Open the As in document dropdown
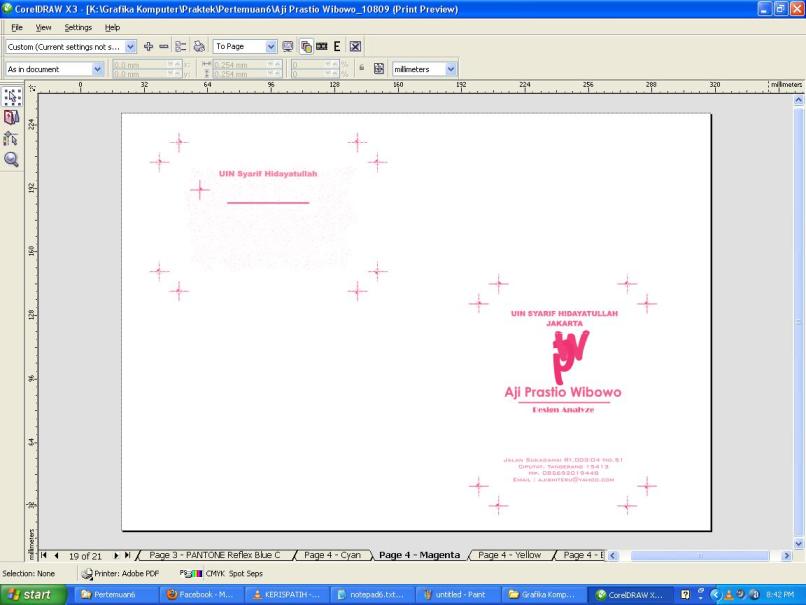This screenshot has height=605, width=806. [97, 69]
